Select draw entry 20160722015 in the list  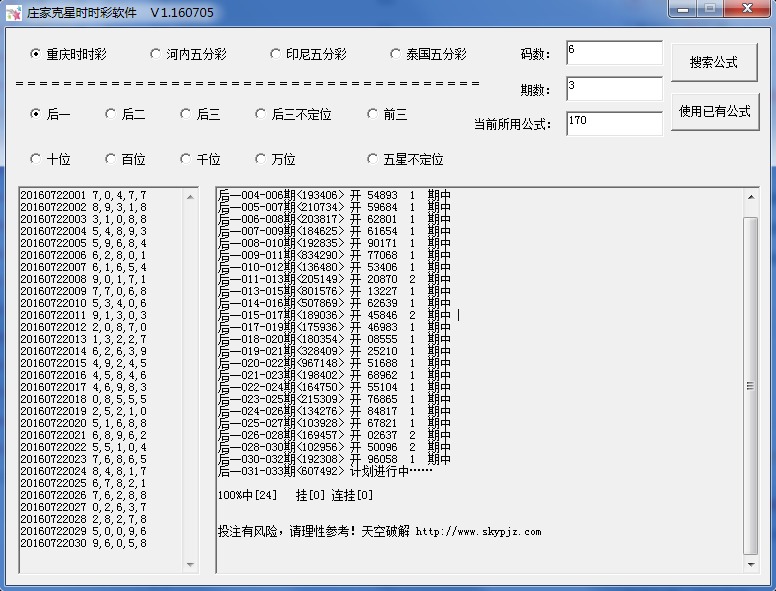point(83,362)
